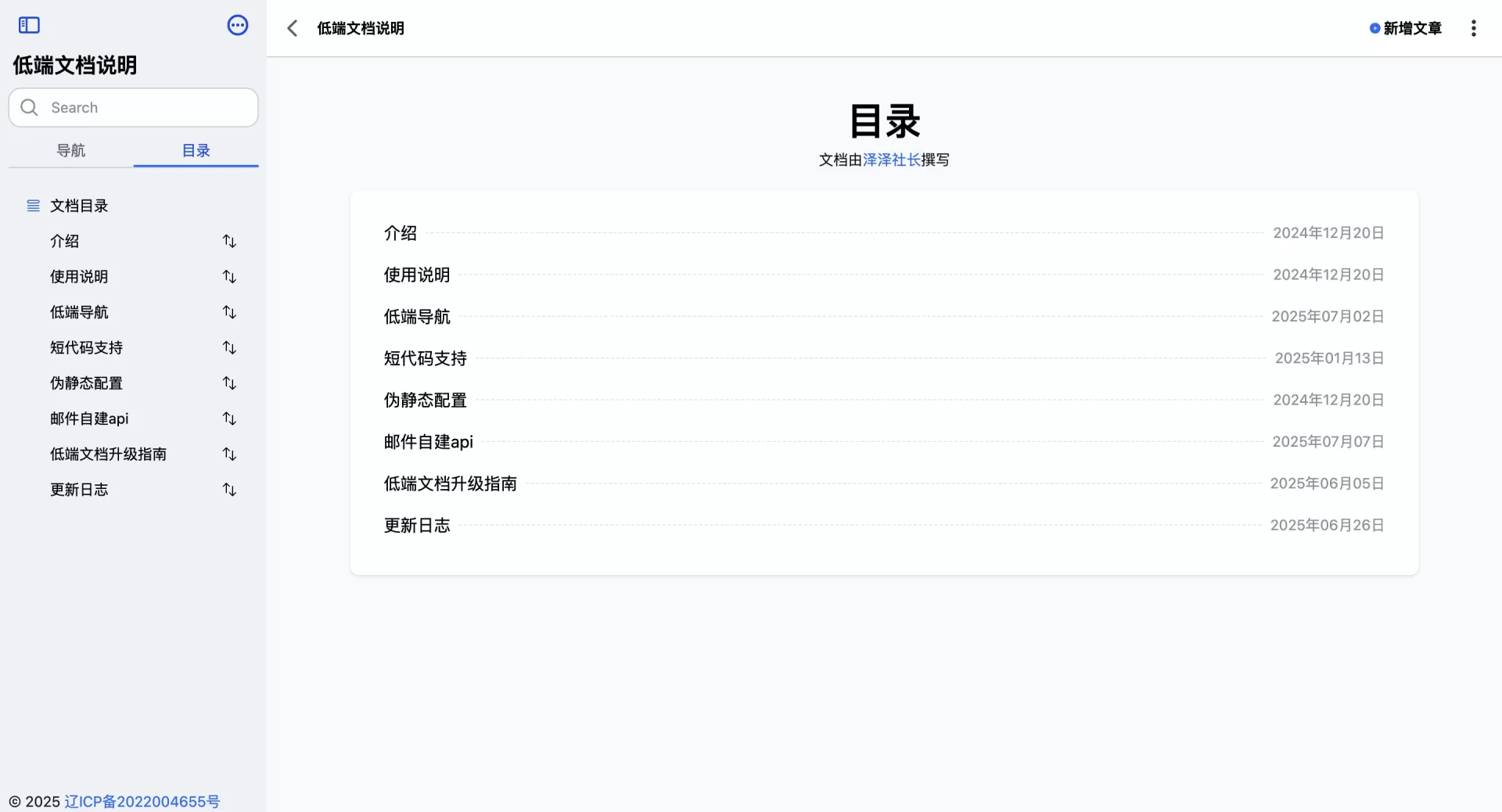This screenshot has height=812, width=1502.
Task: Open the 泽泽社长 author link
Action: pyautogui.click(x=891, y=160)
